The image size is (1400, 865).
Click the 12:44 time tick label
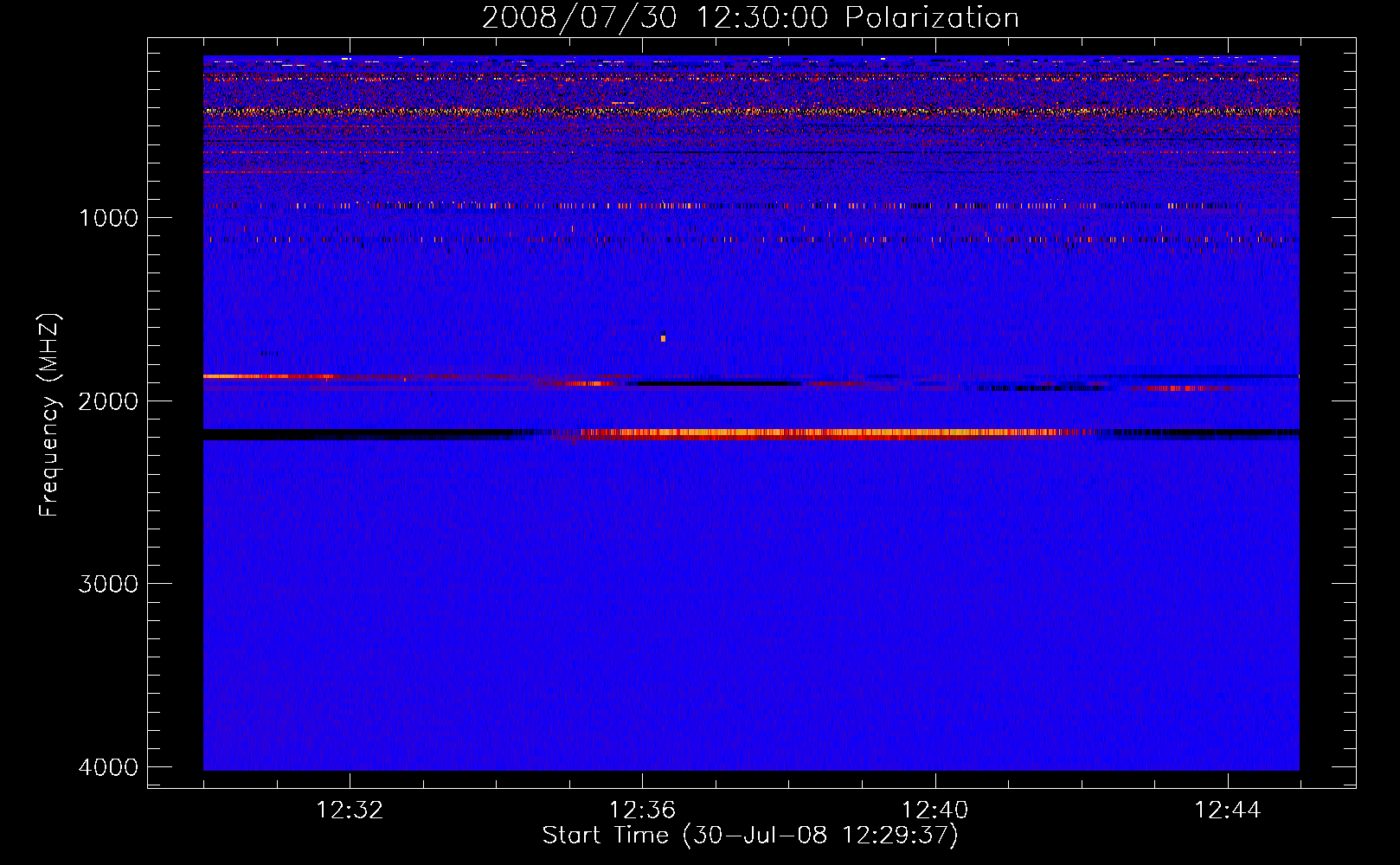click(x=1228, y=811)
